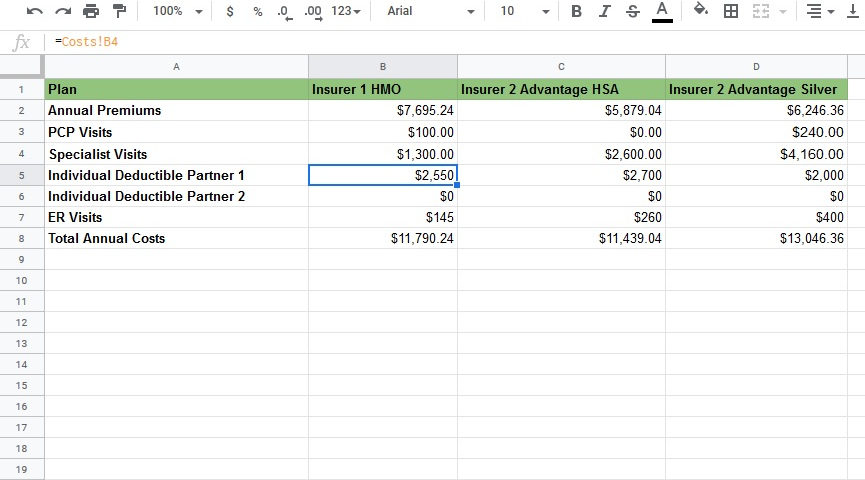Click the Undo arrow icon
The image size is (865, 480).
pos(34,11)
